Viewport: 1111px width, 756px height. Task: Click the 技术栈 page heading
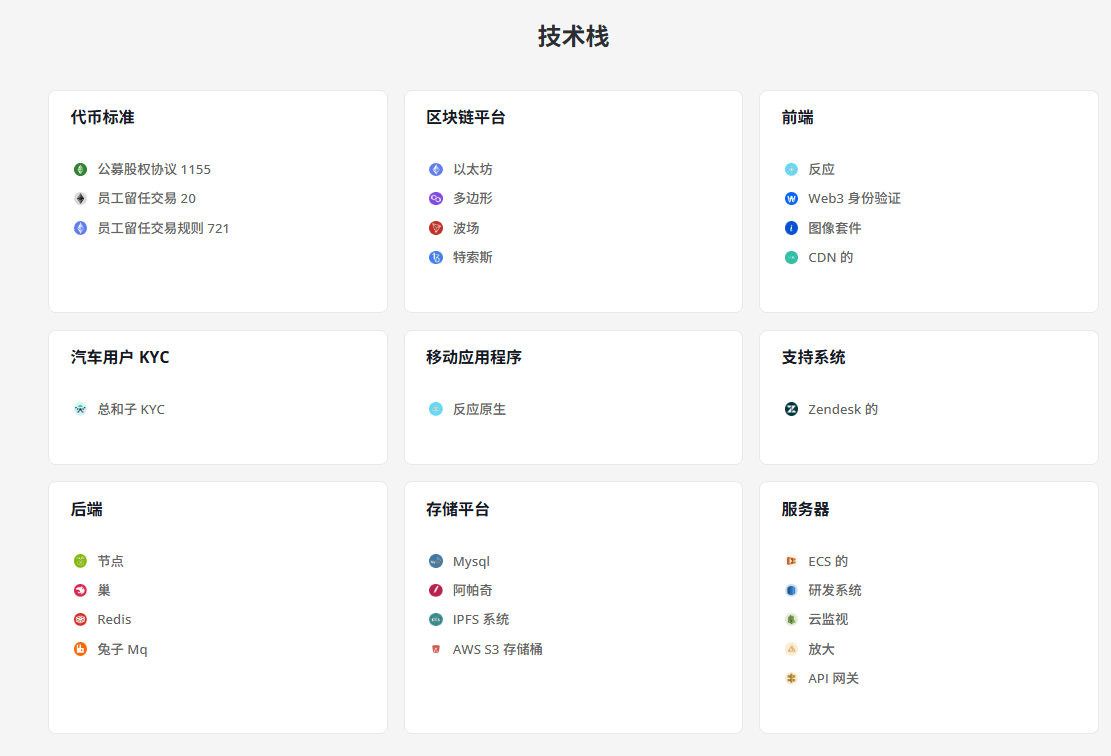point(573,37)
